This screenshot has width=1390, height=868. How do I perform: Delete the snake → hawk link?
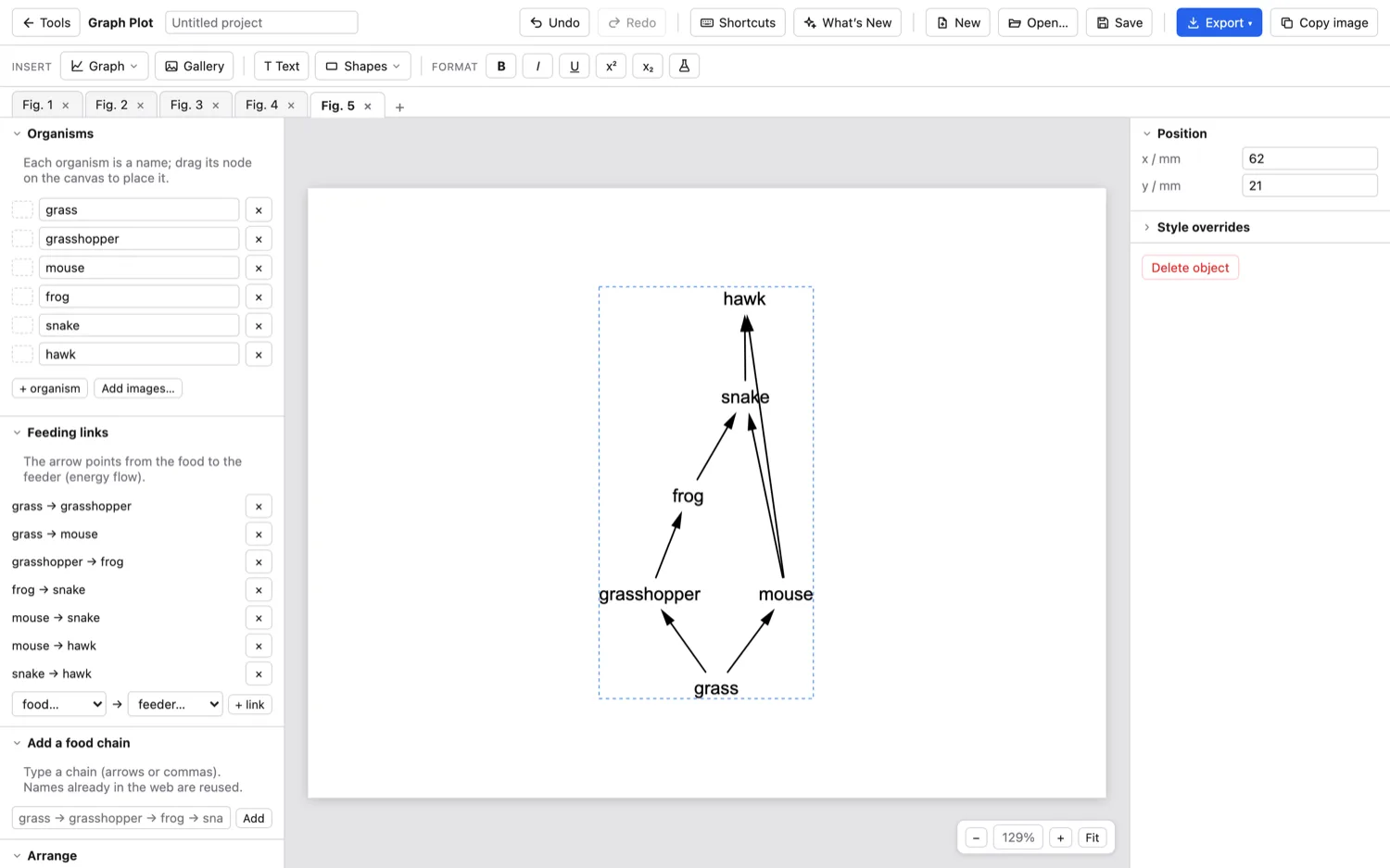259,673
